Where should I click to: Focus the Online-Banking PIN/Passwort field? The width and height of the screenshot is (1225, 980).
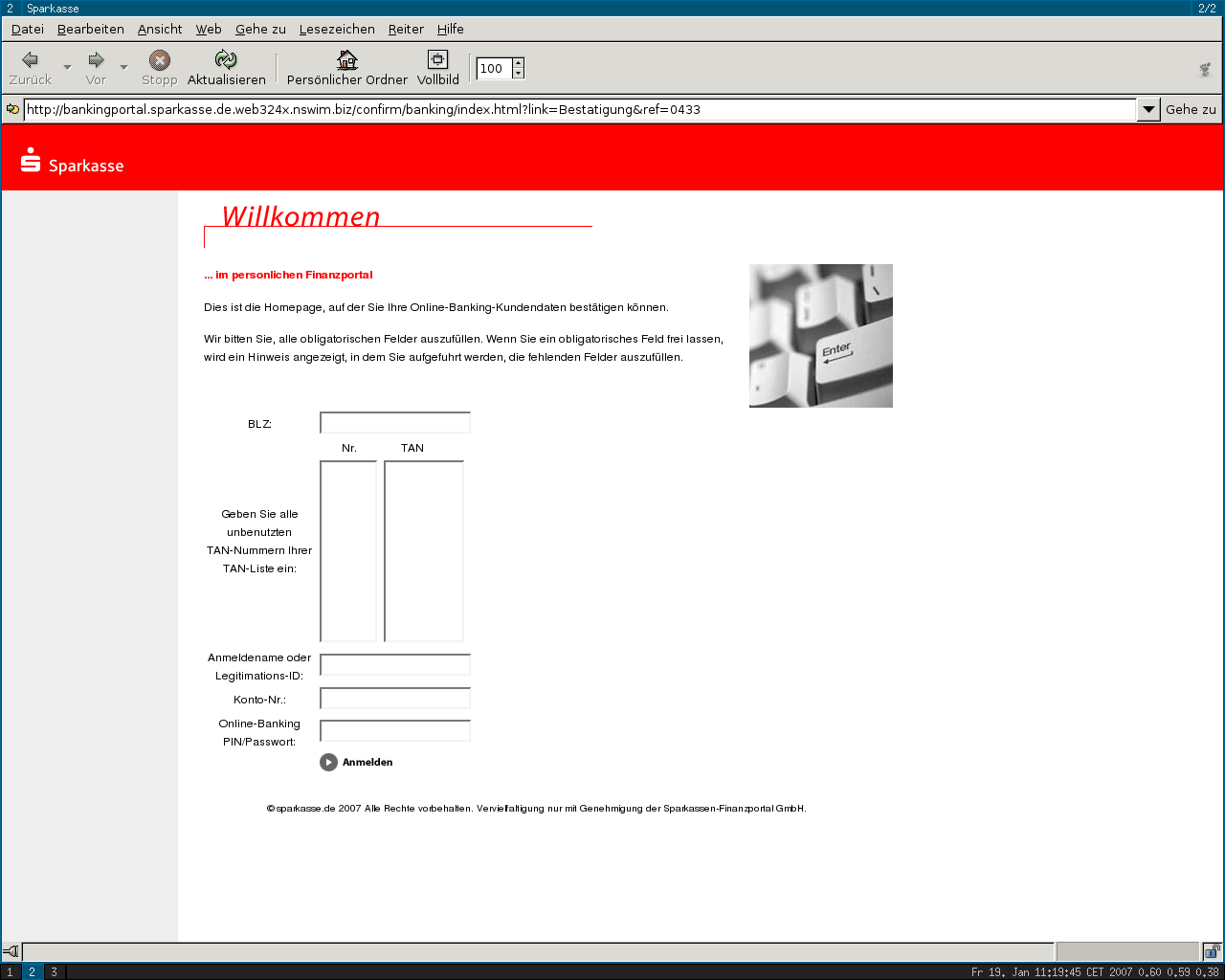[395, 731]
